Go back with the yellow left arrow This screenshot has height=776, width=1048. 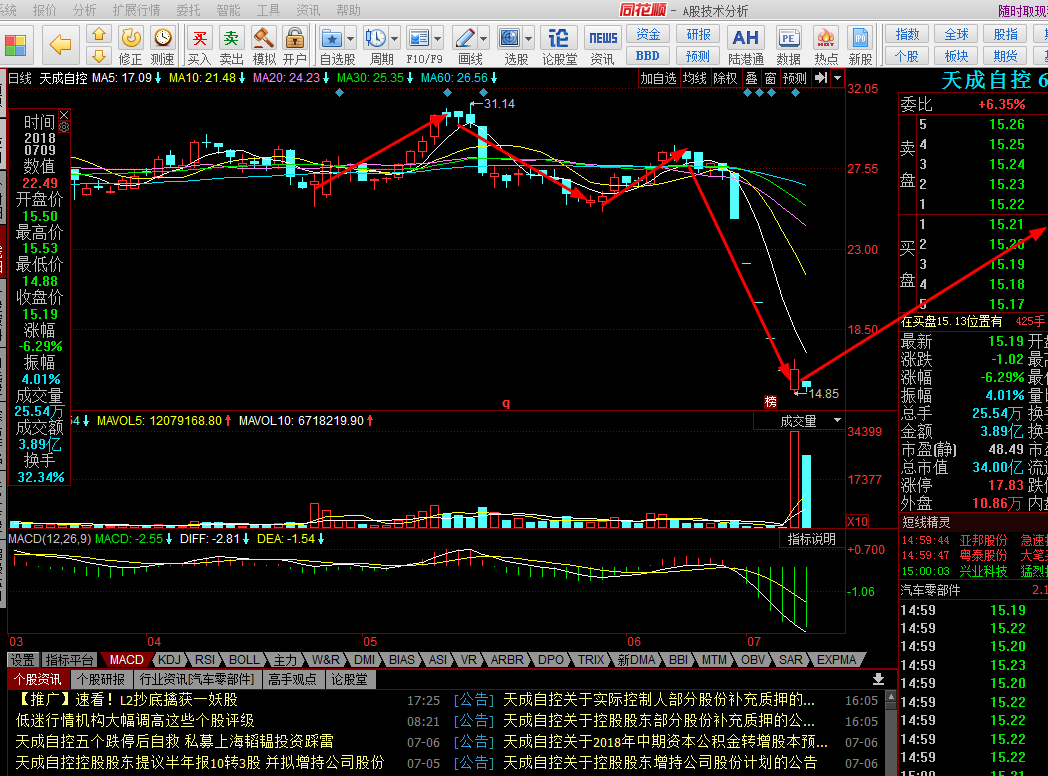point(60,45)
